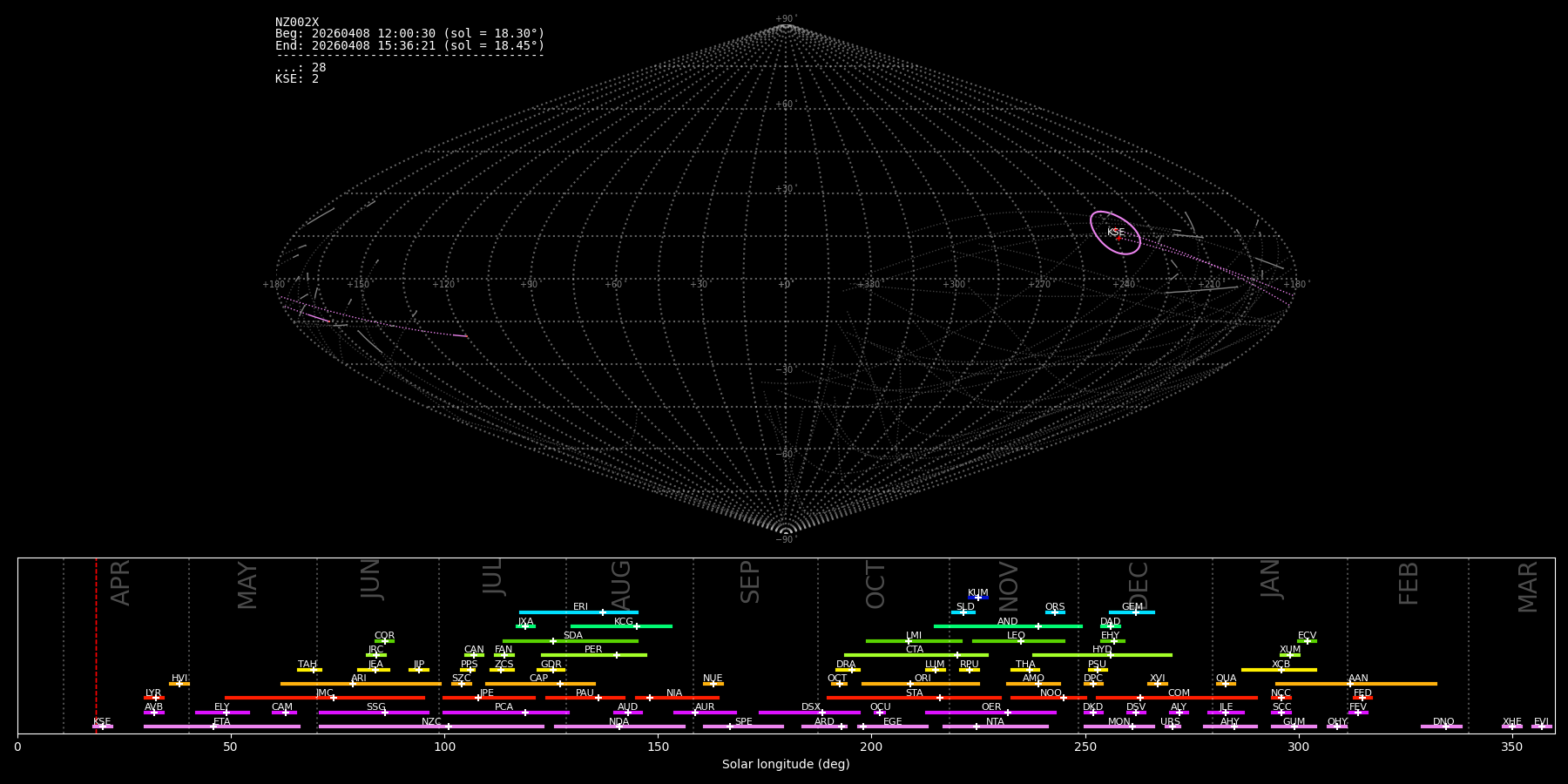Click the peak marker on the PER bar
The height and width of the screenshot is (784, 1568).
616,655
